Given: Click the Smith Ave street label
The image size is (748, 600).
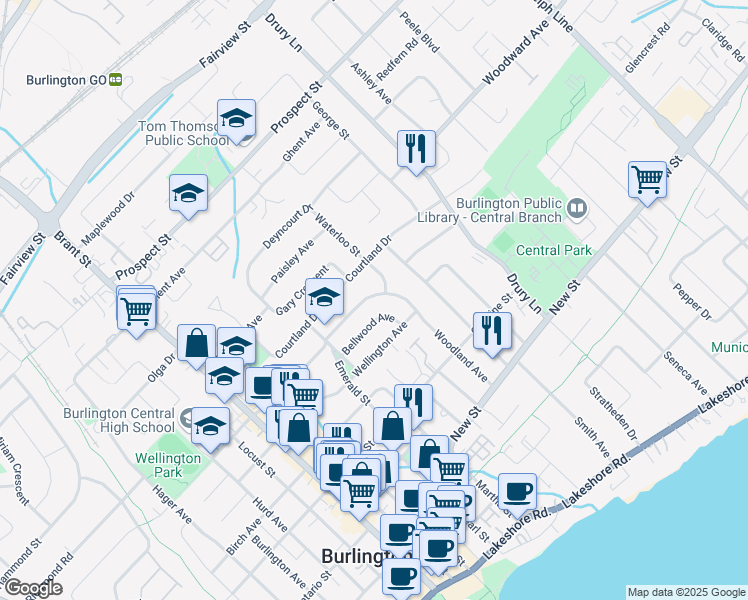Looking at the screenshot, I should click(x=592, y=437).
